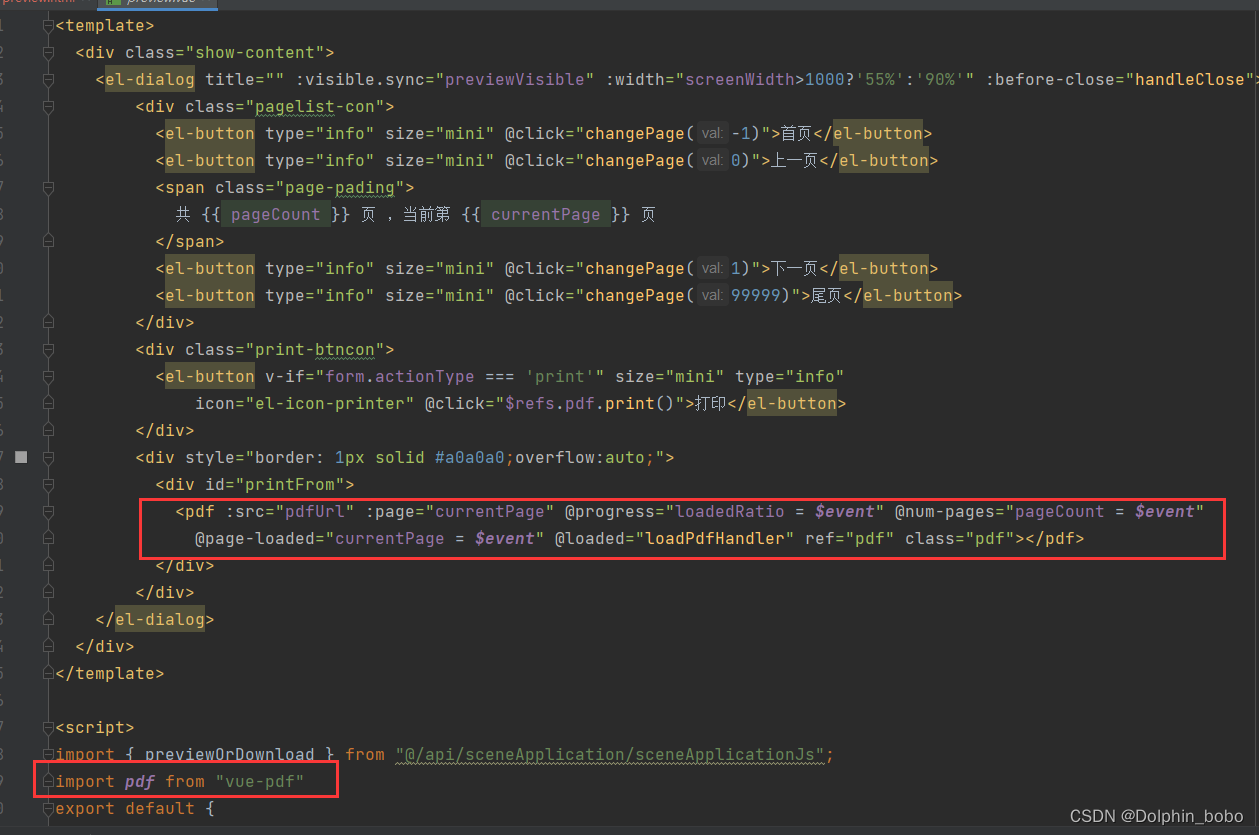
Task: Open the #a0a0a0 gutter color swatch
Action: coord(21,457)
